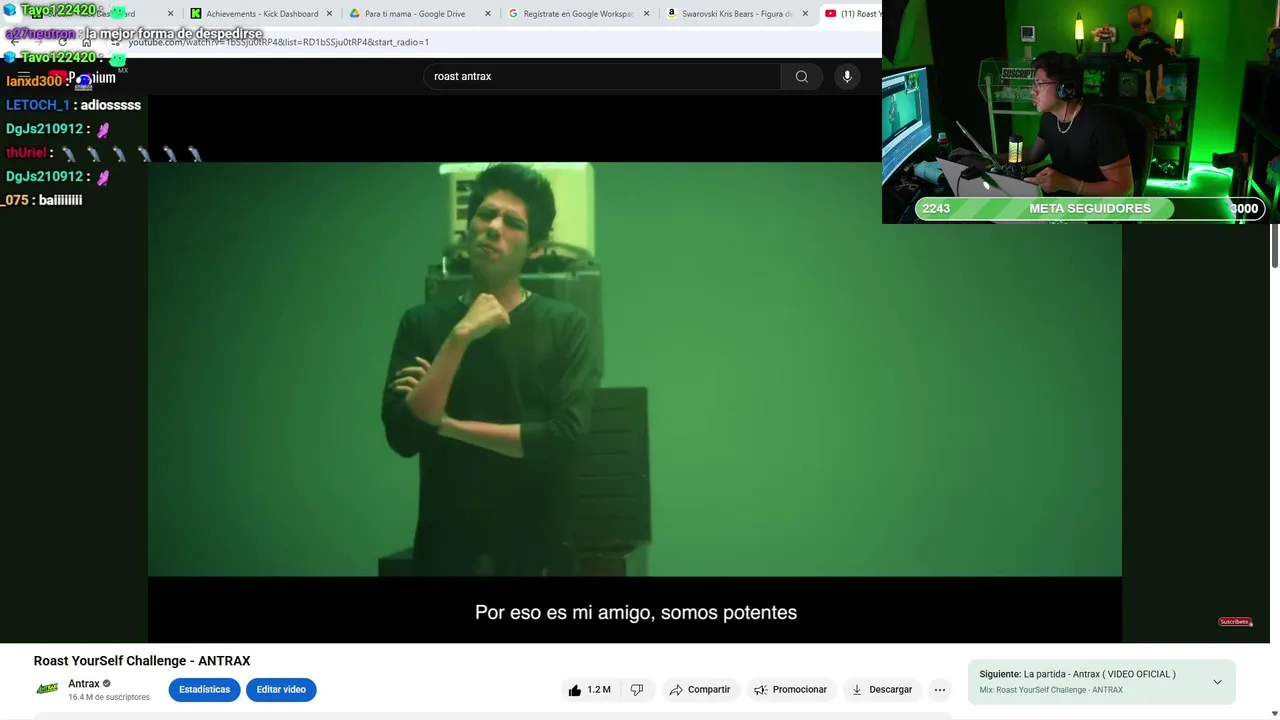Screen dimensions: 1280x720
Task: Close the Para ti mama Drive tab
Action: point(488,14)
